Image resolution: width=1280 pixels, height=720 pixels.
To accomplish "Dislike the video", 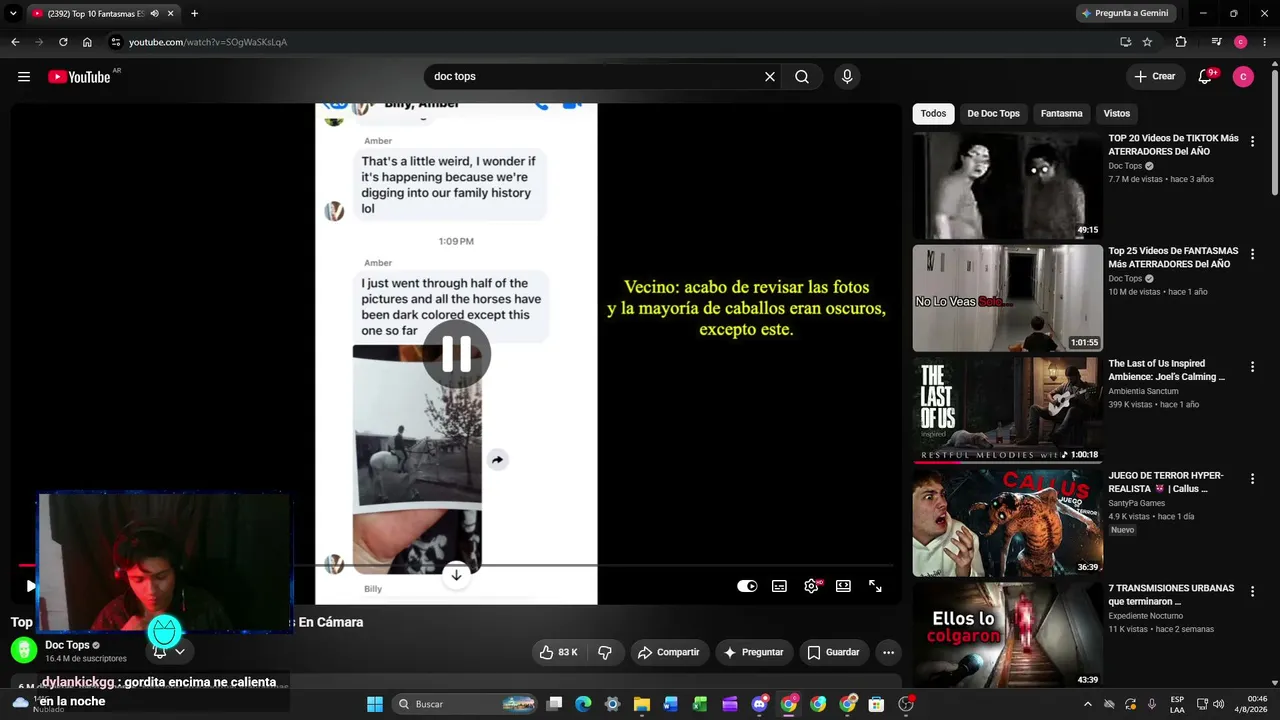I will (604, 652).
